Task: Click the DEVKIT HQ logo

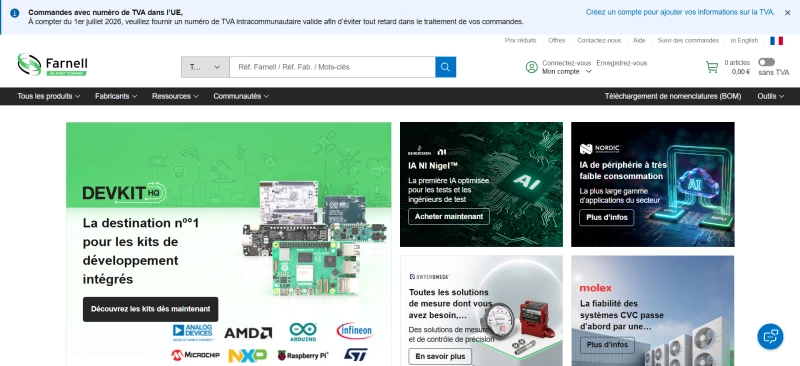Action: (x=124, y=192)
